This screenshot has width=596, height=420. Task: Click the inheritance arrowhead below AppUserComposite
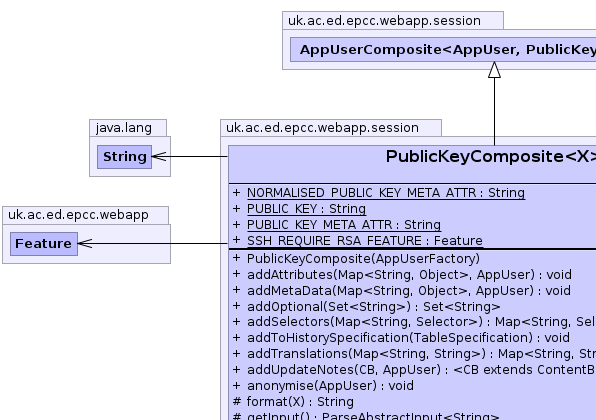click(x=494, y=70)
